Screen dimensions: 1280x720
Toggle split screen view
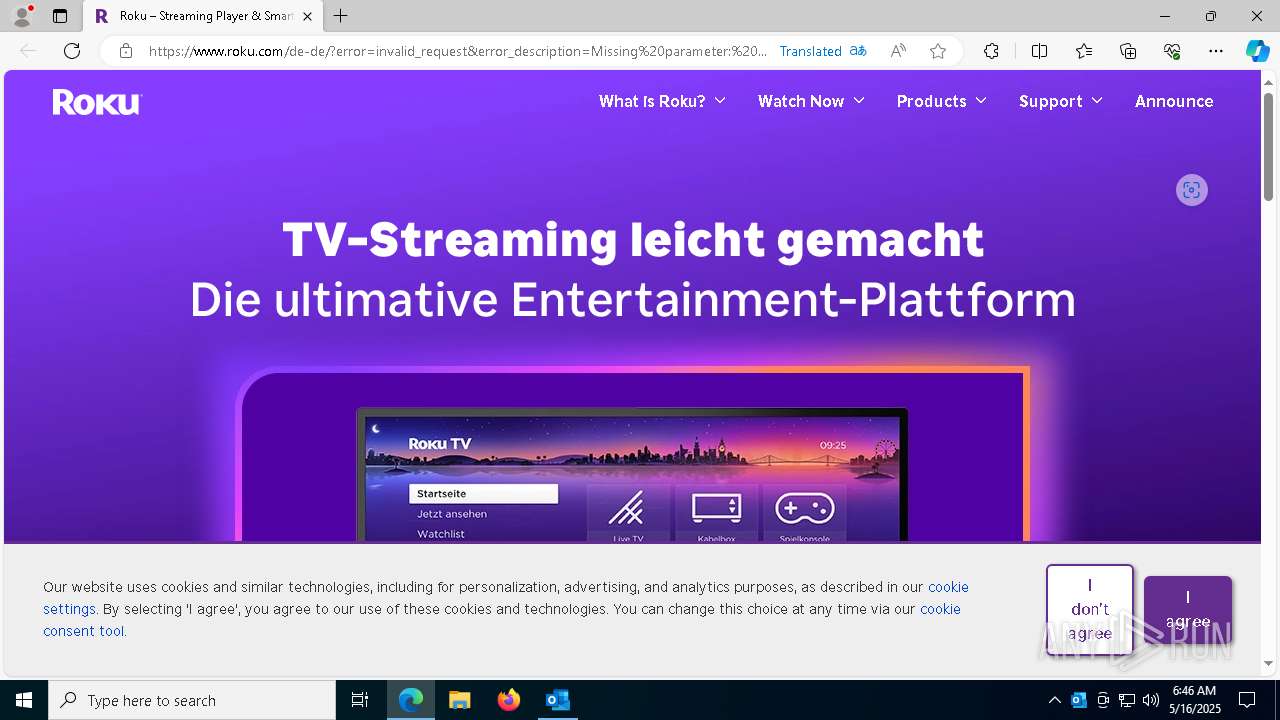(x=1039, y=51)
